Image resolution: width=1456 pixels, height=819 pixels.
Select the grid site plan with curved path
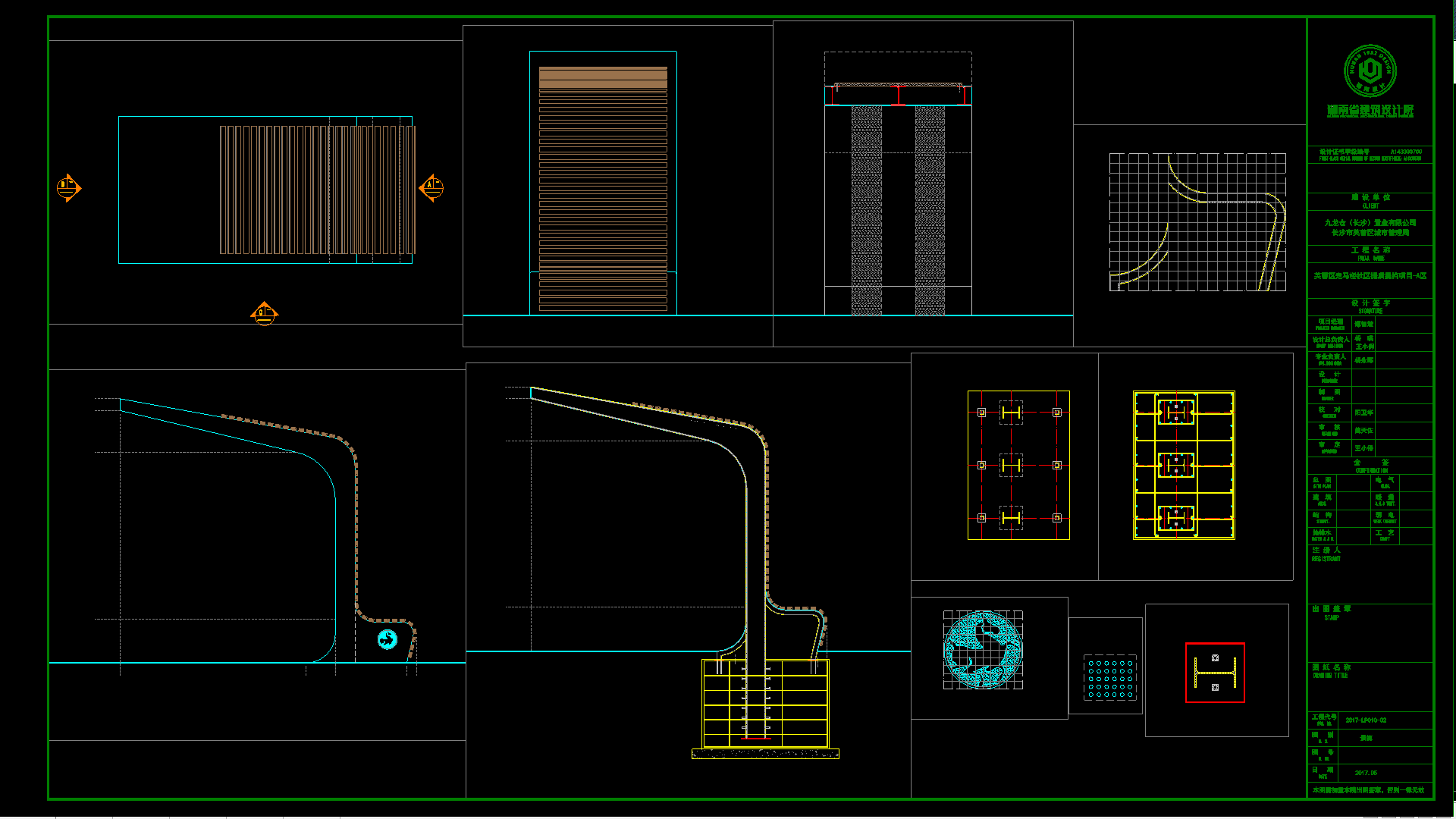[1197, 222]
